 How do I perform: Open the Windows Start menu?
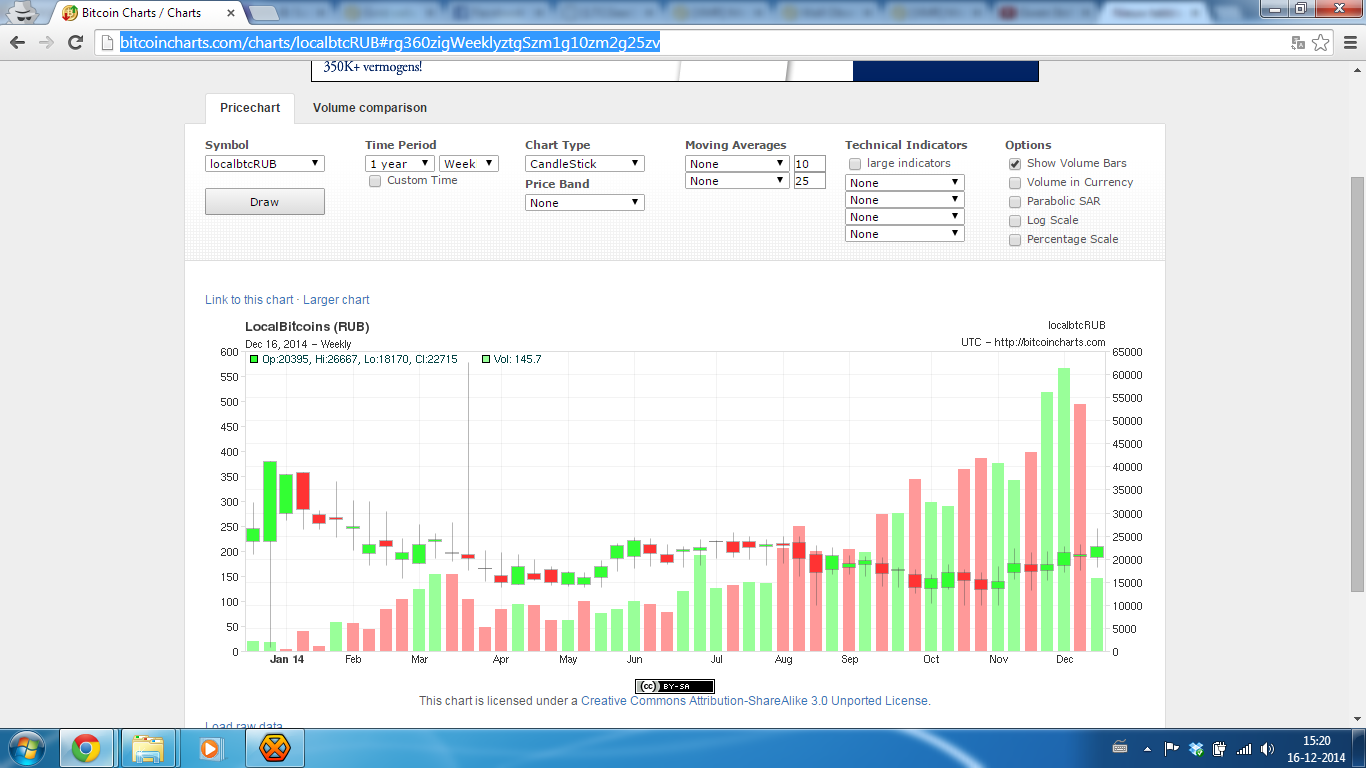(26, 748)
